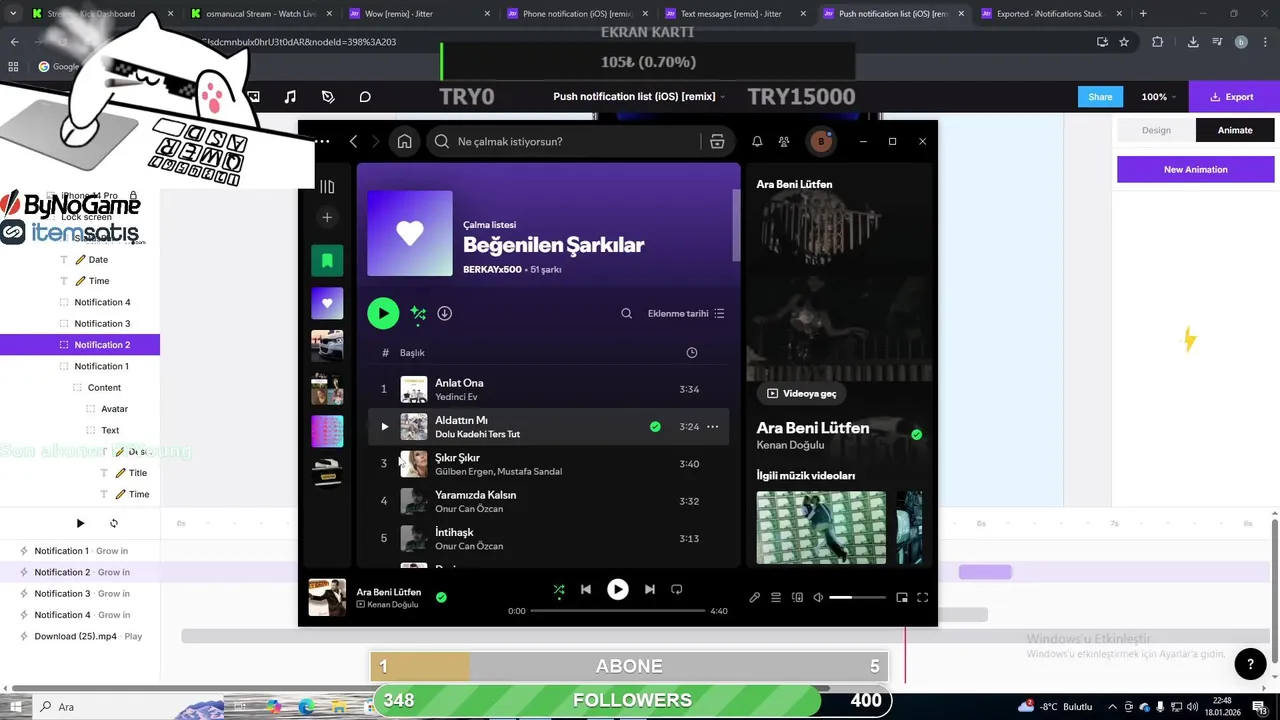Select the track İntihaşk
Screen dimensions: 1280x720
point(548,538)
